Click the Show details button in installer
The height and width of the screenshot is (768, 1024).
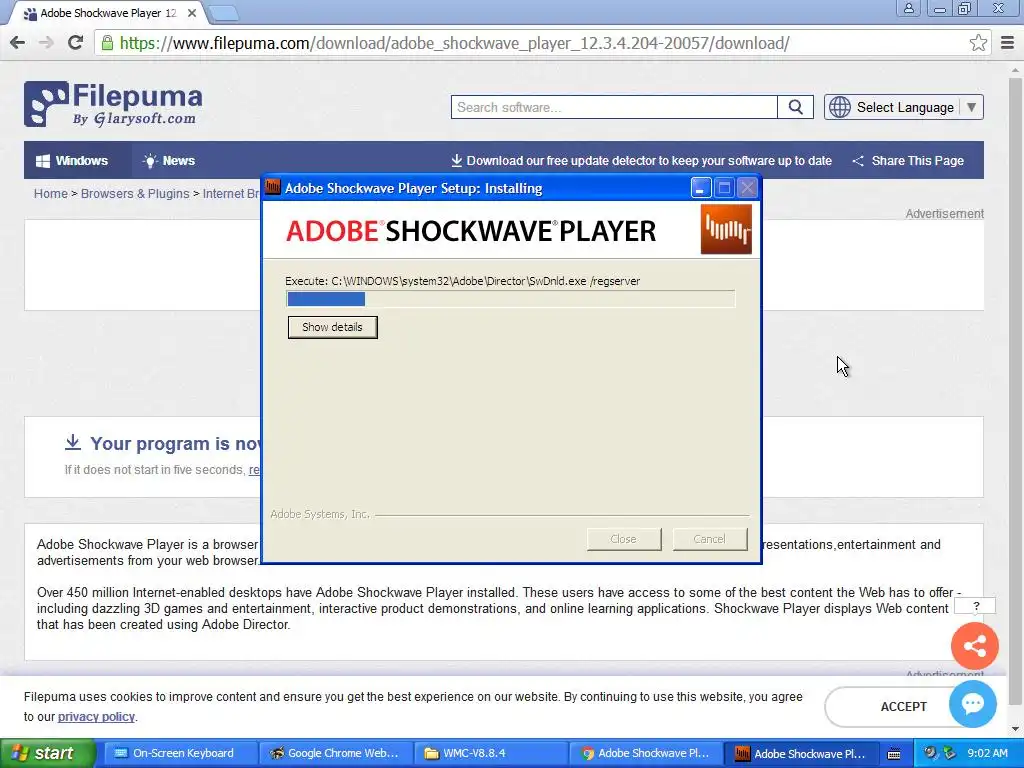tap(332, 327)
